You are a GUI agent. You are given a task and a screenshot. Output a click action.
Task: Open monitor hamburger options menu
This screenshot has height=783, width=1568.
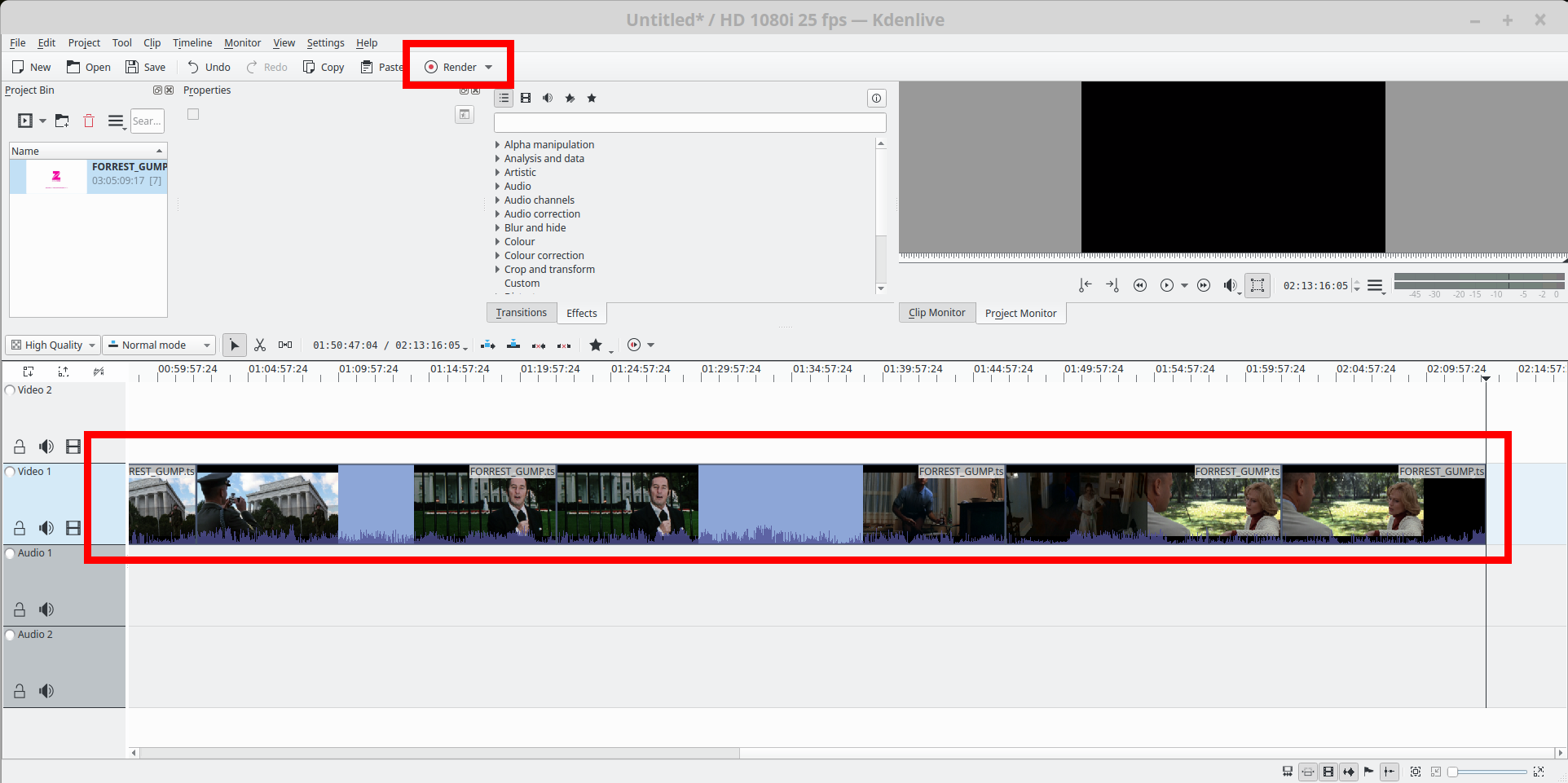click(x=1376, y=285)
